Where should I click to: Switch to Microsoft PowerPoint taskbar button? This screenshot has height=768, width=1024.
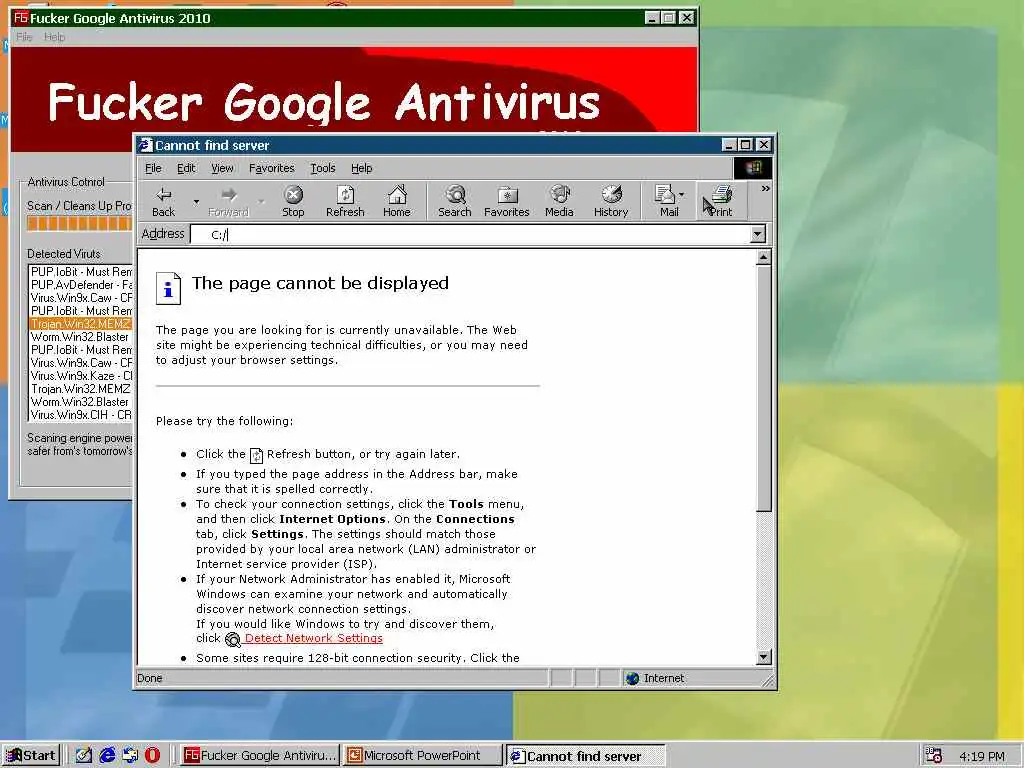(x=423, y=756)
